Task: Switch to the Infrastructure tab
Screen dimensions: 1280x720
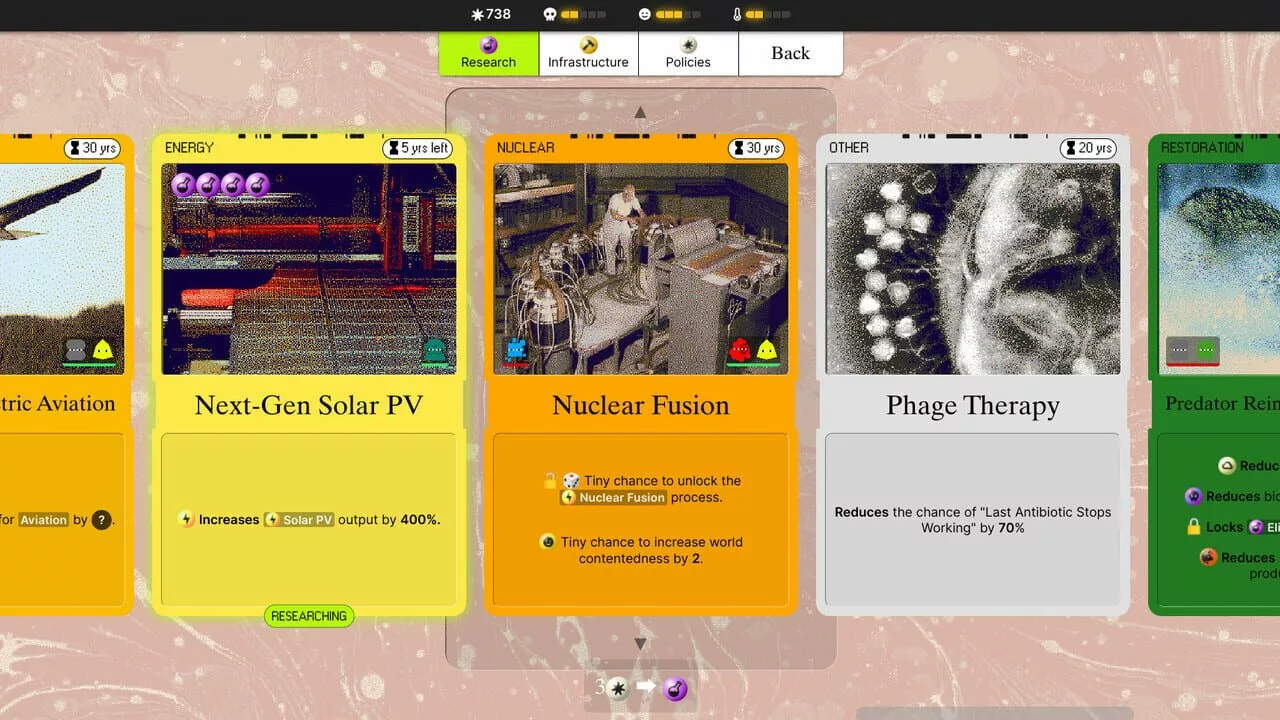Action: 588,54
